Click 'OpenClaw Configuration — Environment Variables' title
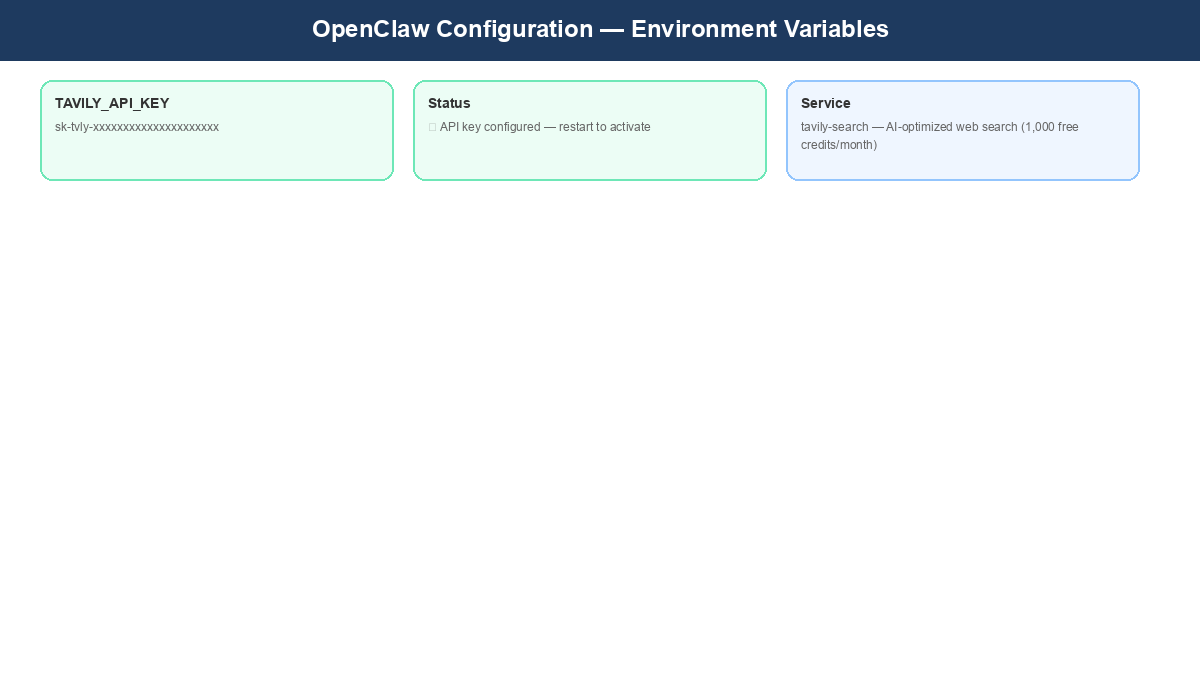The width and height of the screenshot is (1200, 700). tap(600, 29)
